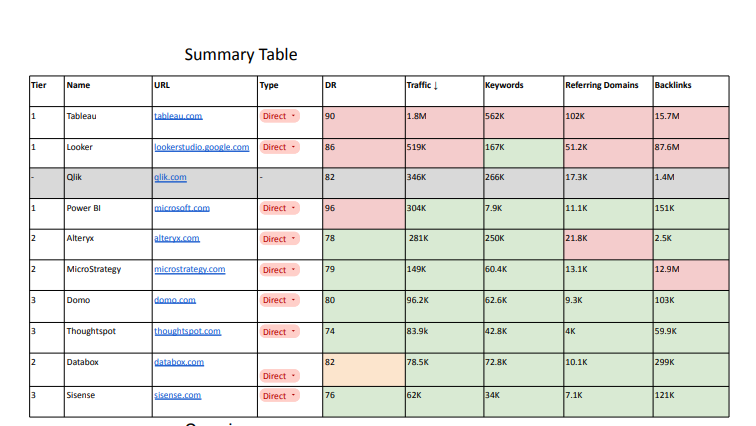The height and width of the screenshot is (426, 756).
Task: Click the 102K referring domains cell
Action: pyautogui.click(x=608, y=122)
